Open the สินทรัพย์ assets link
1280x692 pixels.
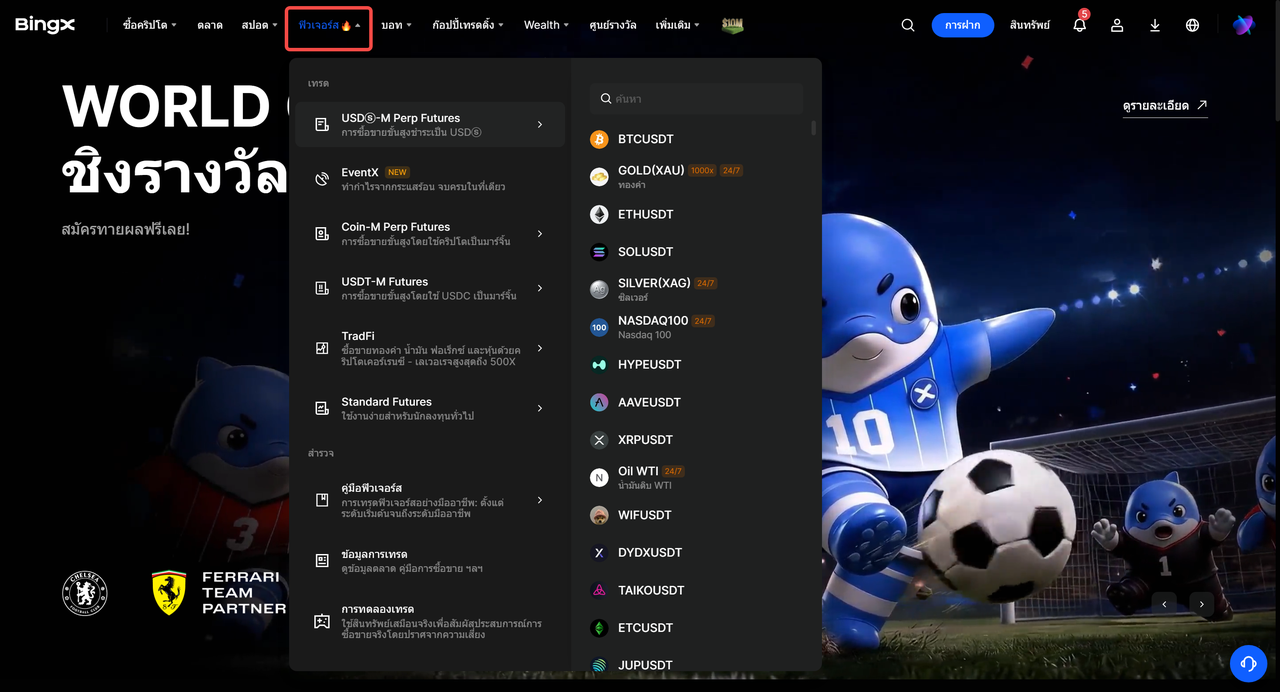(1030, 25)
